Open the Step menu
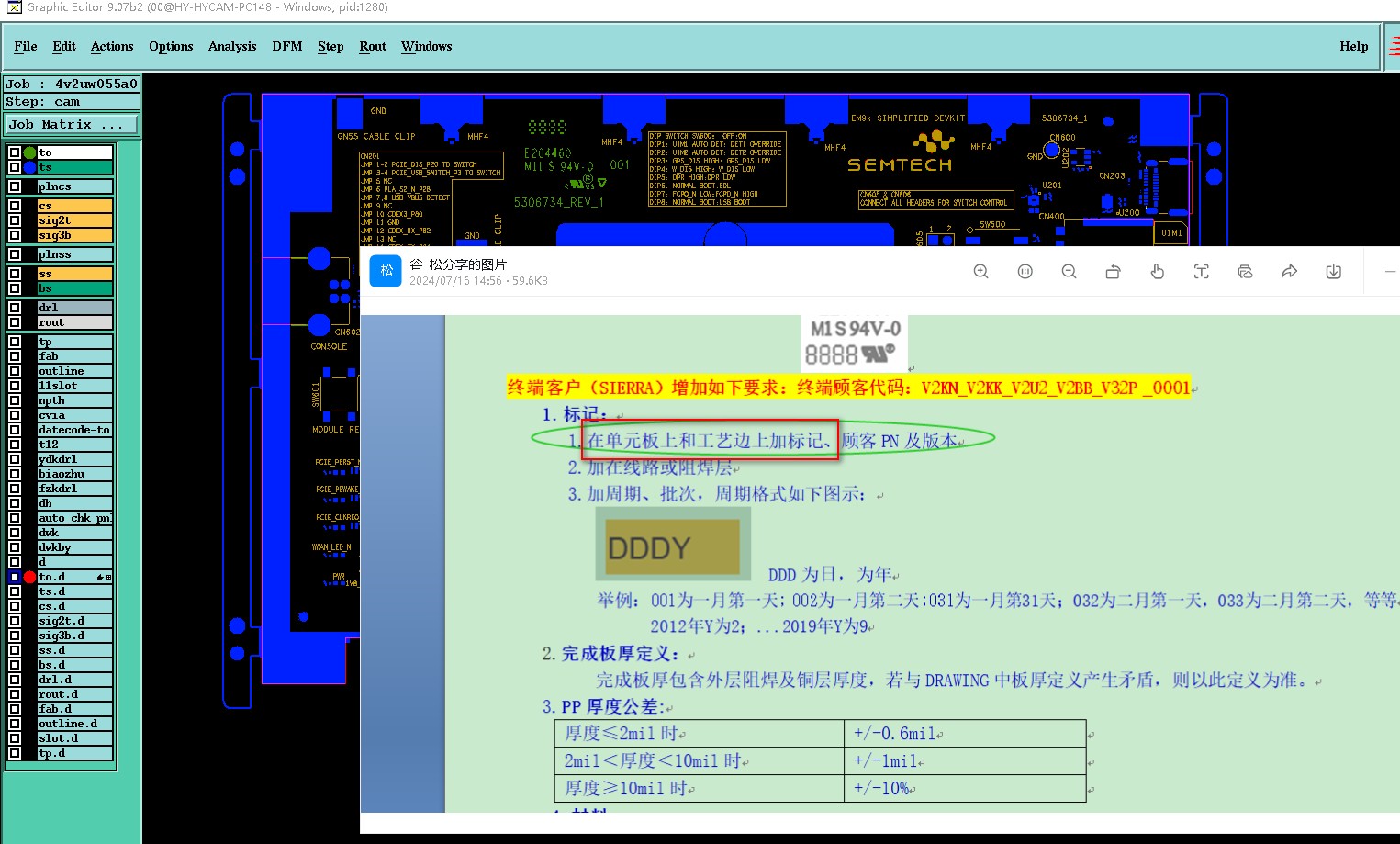 pyautogui.click(x=330, y=46)
